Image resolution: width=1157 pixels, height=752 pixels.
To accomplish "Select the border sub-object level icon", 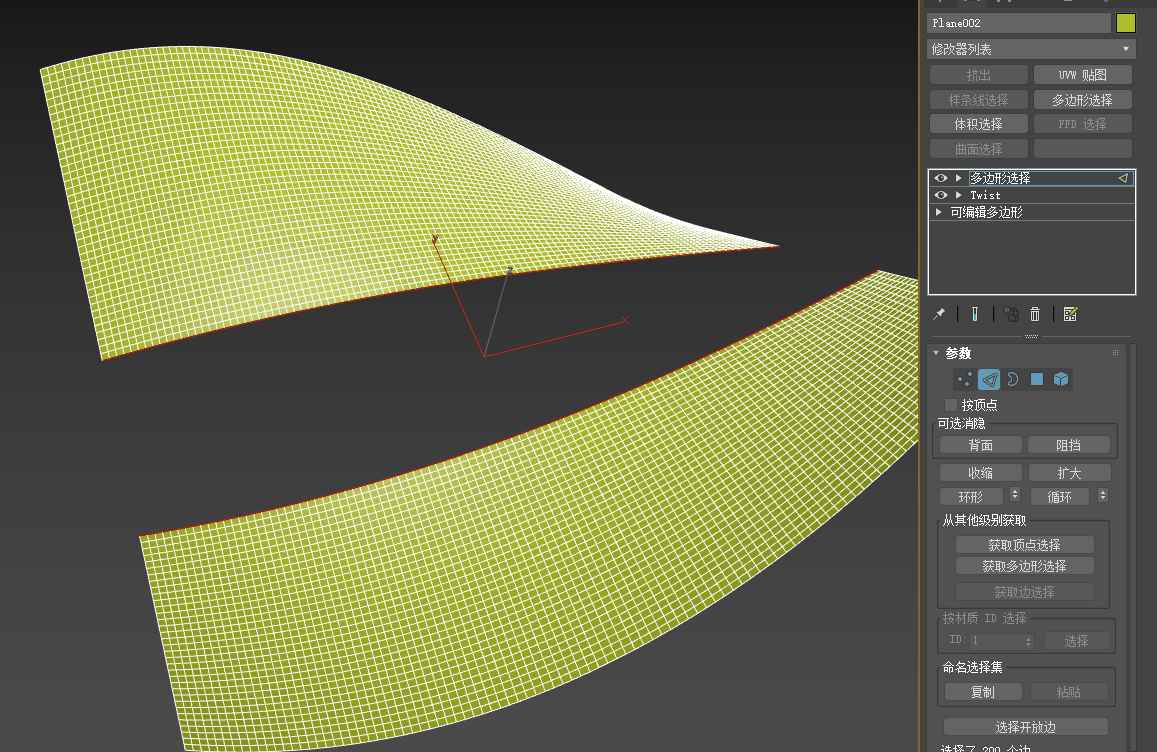I will [1012, 379].
